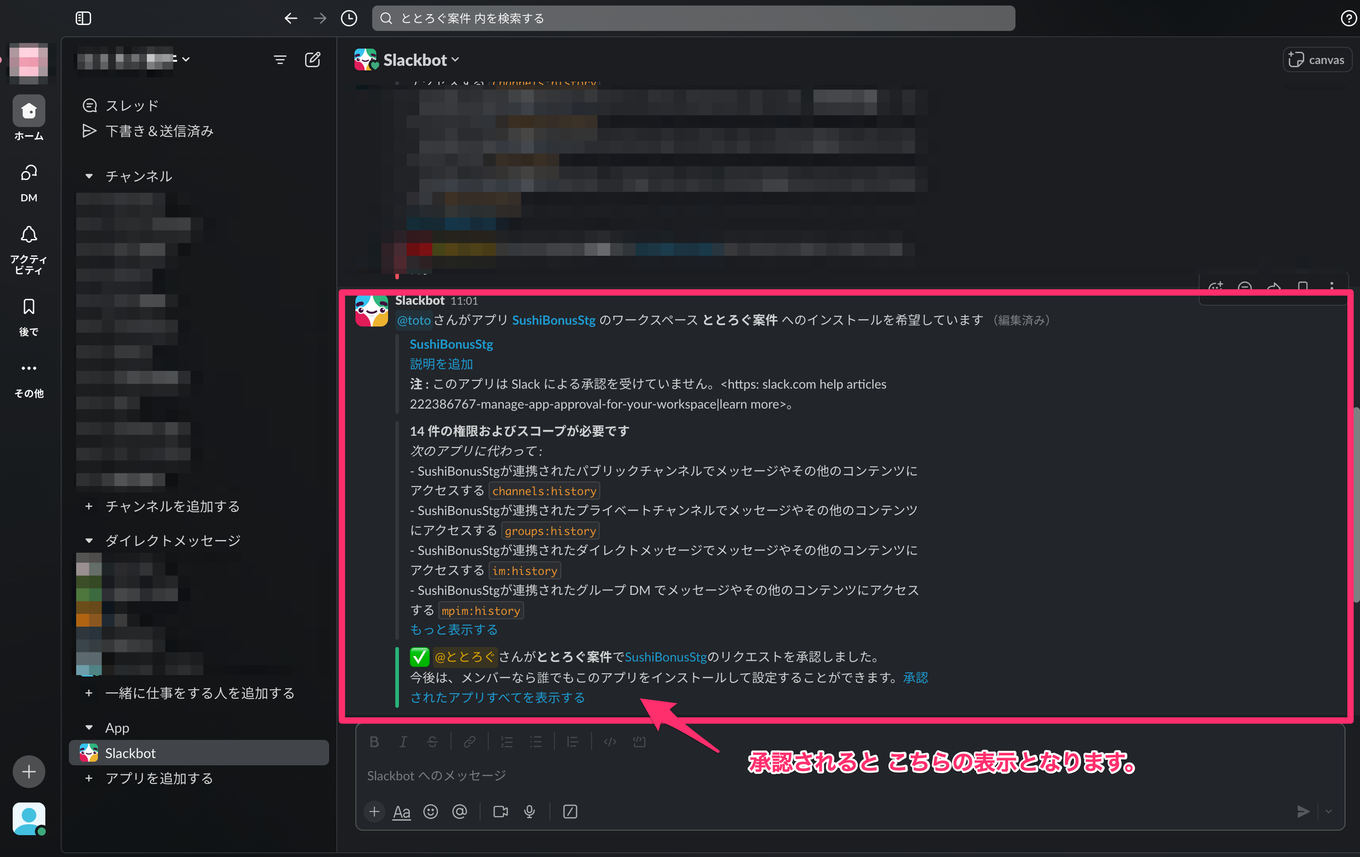Viewport: 1360px width, 857px height.
Task: Click the Slackbot avatar in the message
Action: click(372, 312)
